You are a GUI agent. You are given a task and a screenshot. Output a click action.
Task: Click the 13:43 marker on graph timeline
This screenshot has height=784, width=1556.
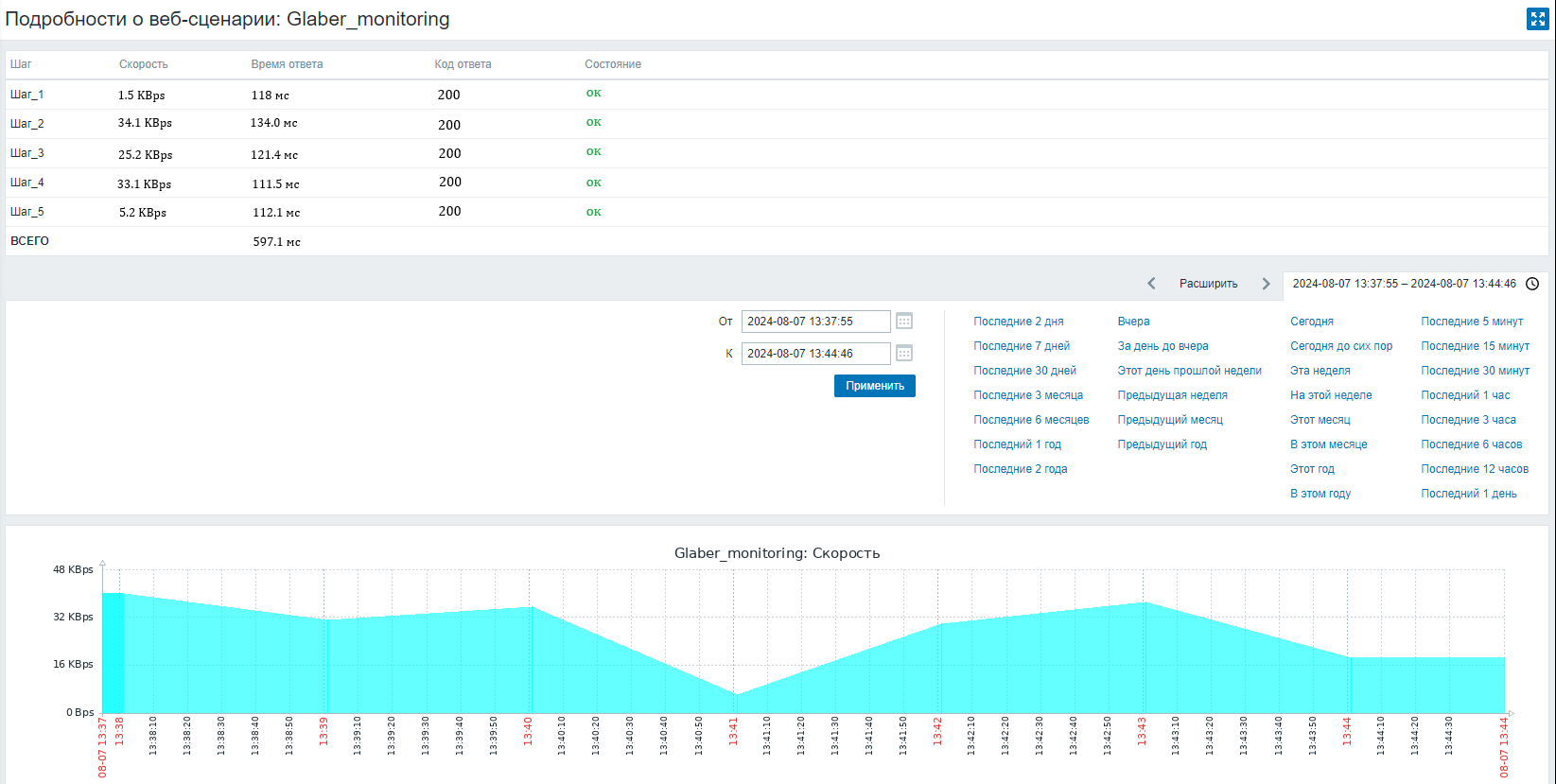tap(1142, 731)
